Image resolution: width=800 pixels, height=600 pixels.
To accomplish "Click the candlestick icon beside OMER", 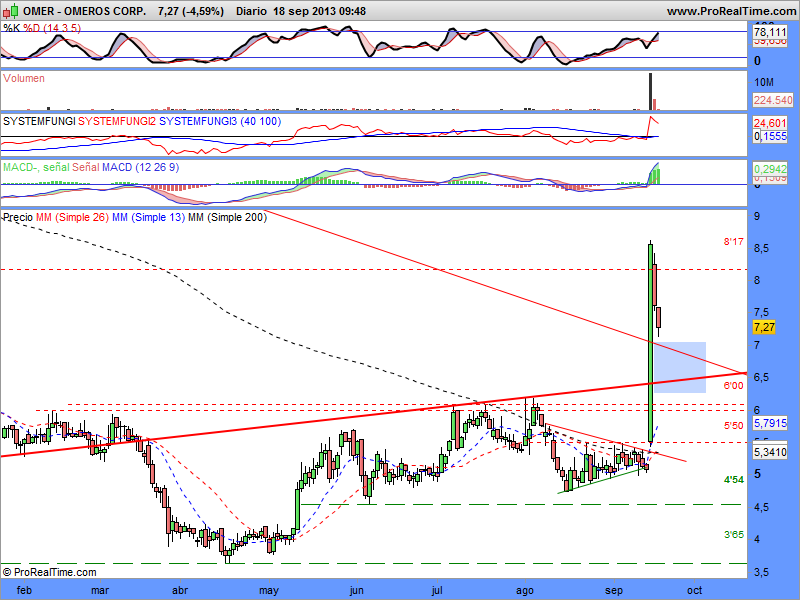I will tap(11, 10).
